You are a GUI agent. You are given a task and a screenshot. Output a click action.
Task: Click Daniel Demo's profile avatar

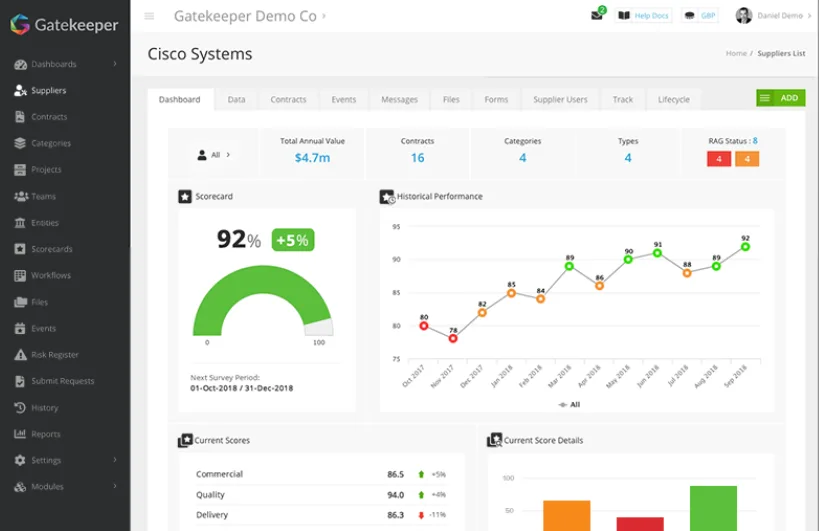click(744, 16)
